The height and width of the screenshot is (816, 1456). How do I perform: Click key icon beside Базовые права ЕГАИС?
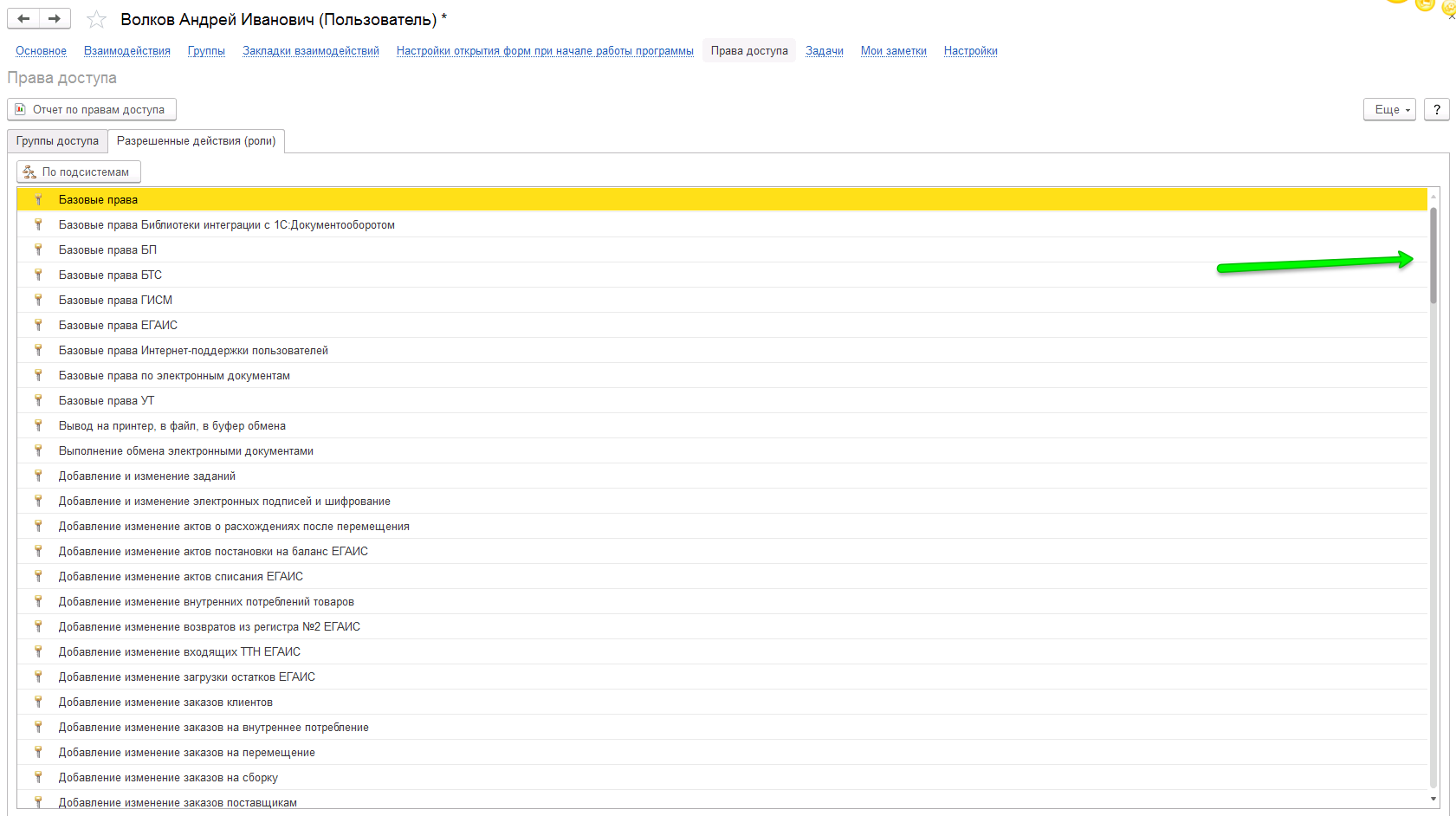click(38, 325)
